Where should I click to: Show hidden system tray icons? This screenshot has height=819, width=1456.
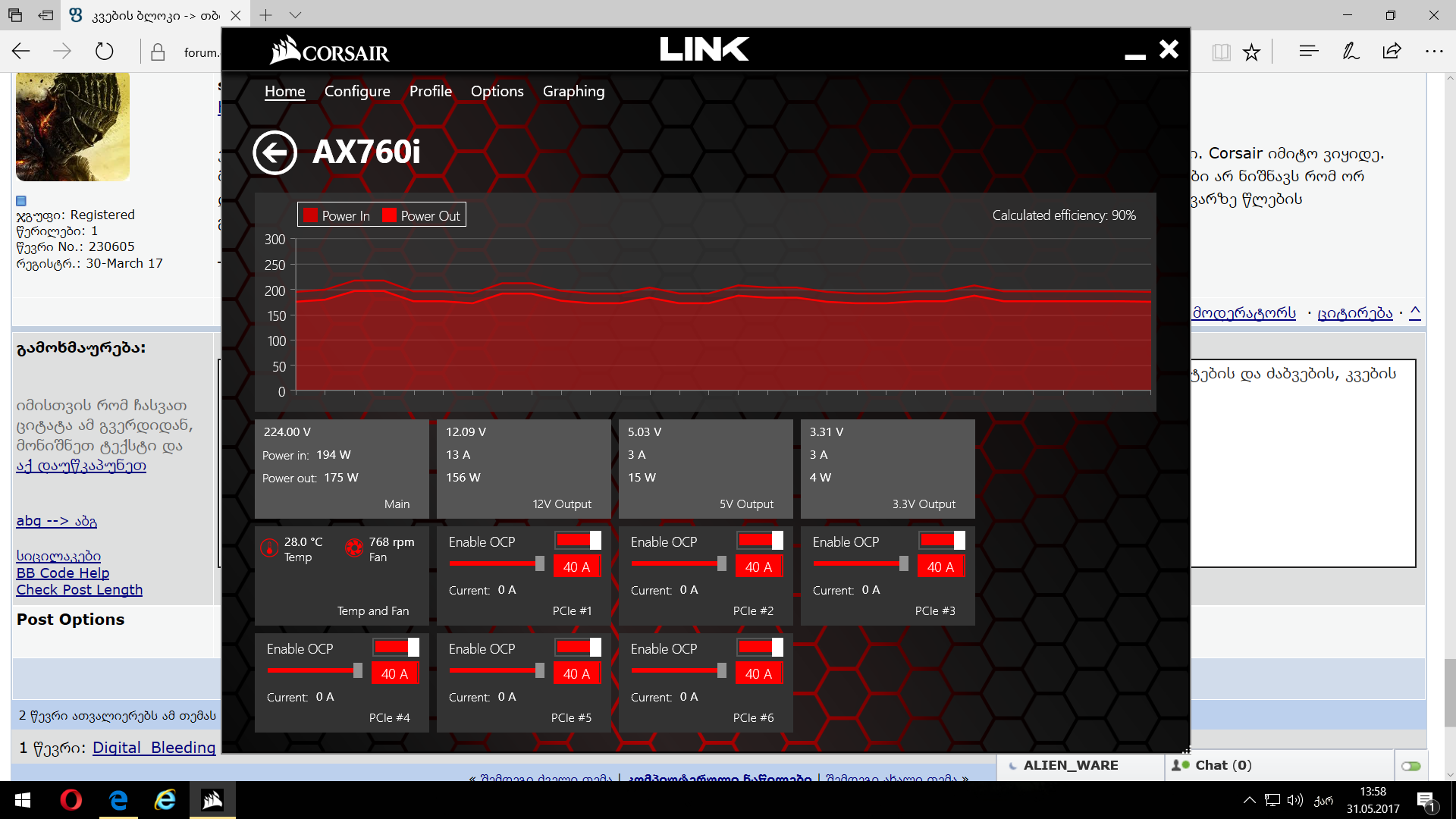(x=1249, y=800)
